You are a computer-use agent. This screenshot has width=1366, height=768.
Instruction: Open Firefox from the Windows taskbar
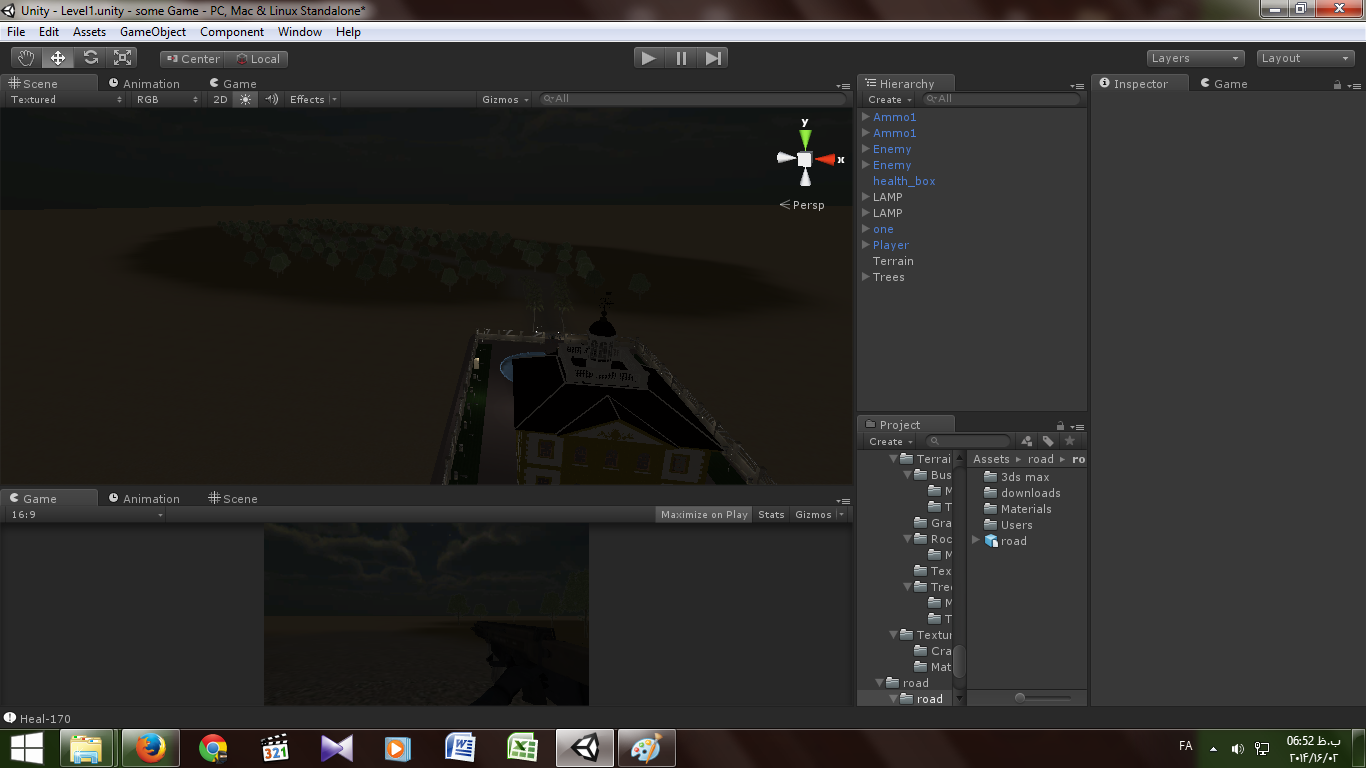coord(150,748)
